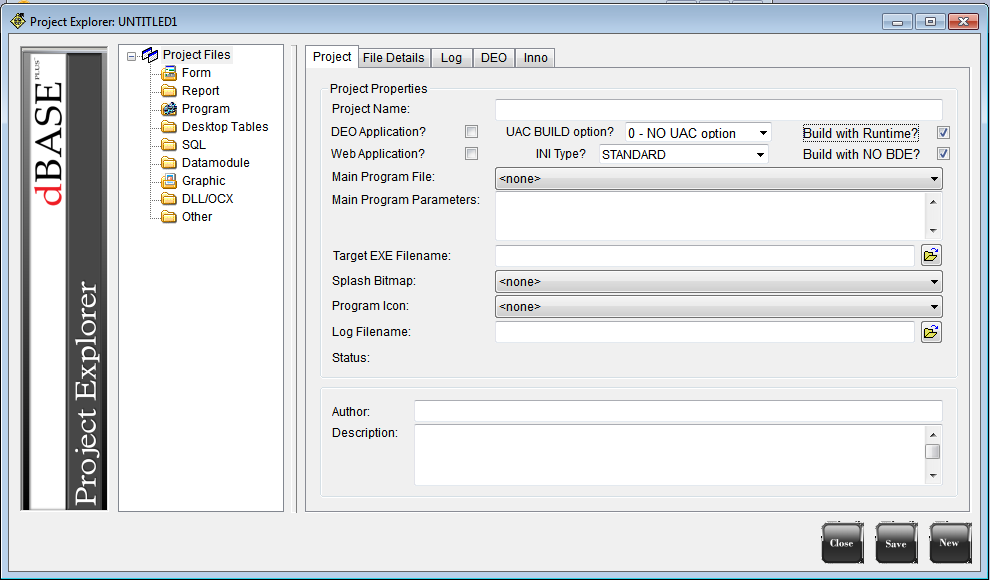This screenshot has width=990, height=580.
Task: Select the Desktop Tables tree item label
Action: point(225,127)
